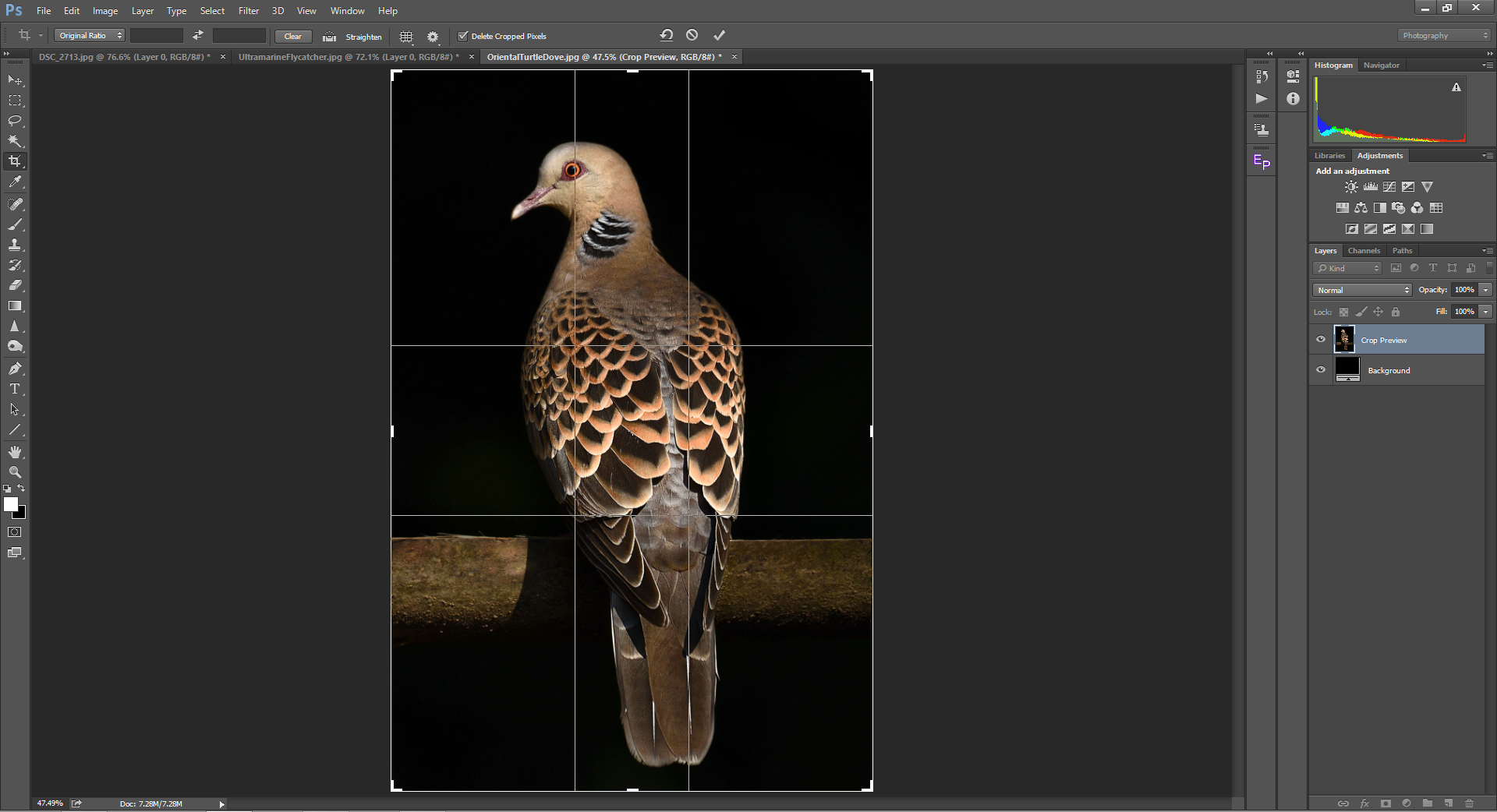Image resolution: width=1497 pixels, height=812 pixels.
Task: Hide the Background layer
Action: coord(1321,370)
